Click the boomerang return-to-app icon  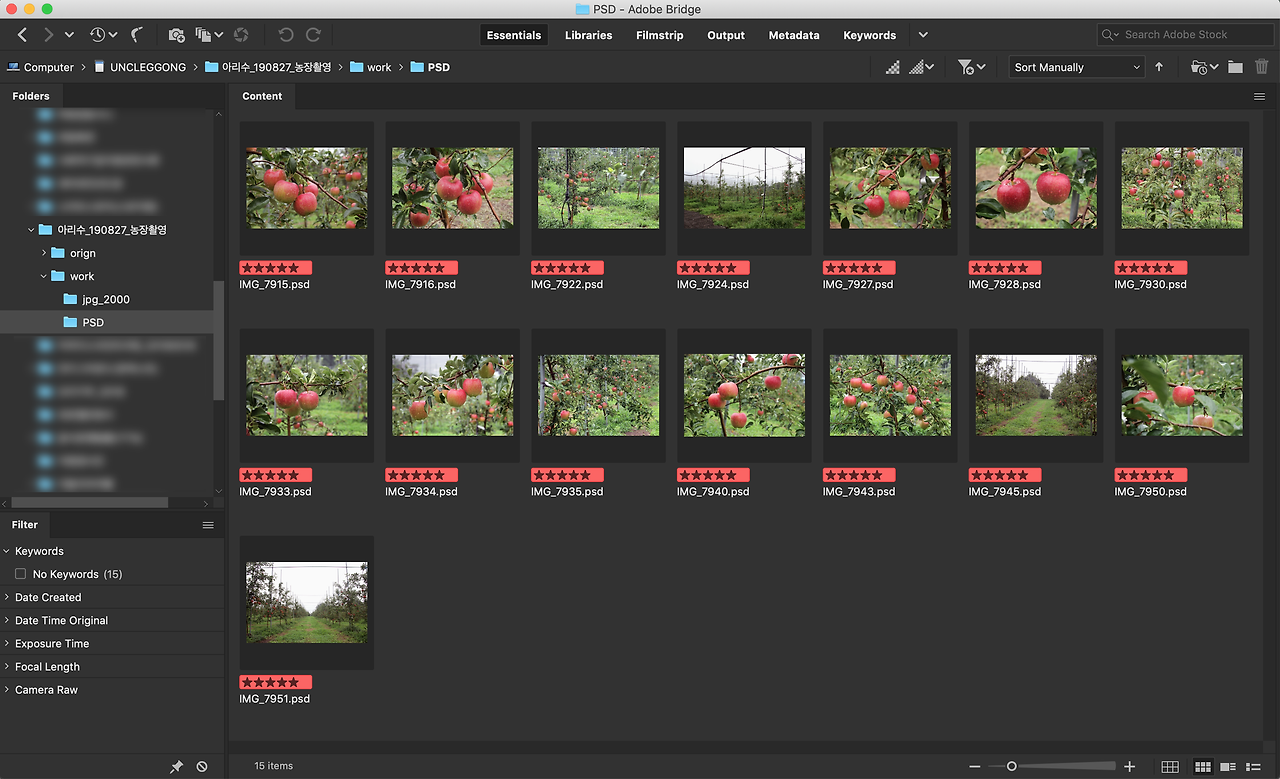click(137, 35)
